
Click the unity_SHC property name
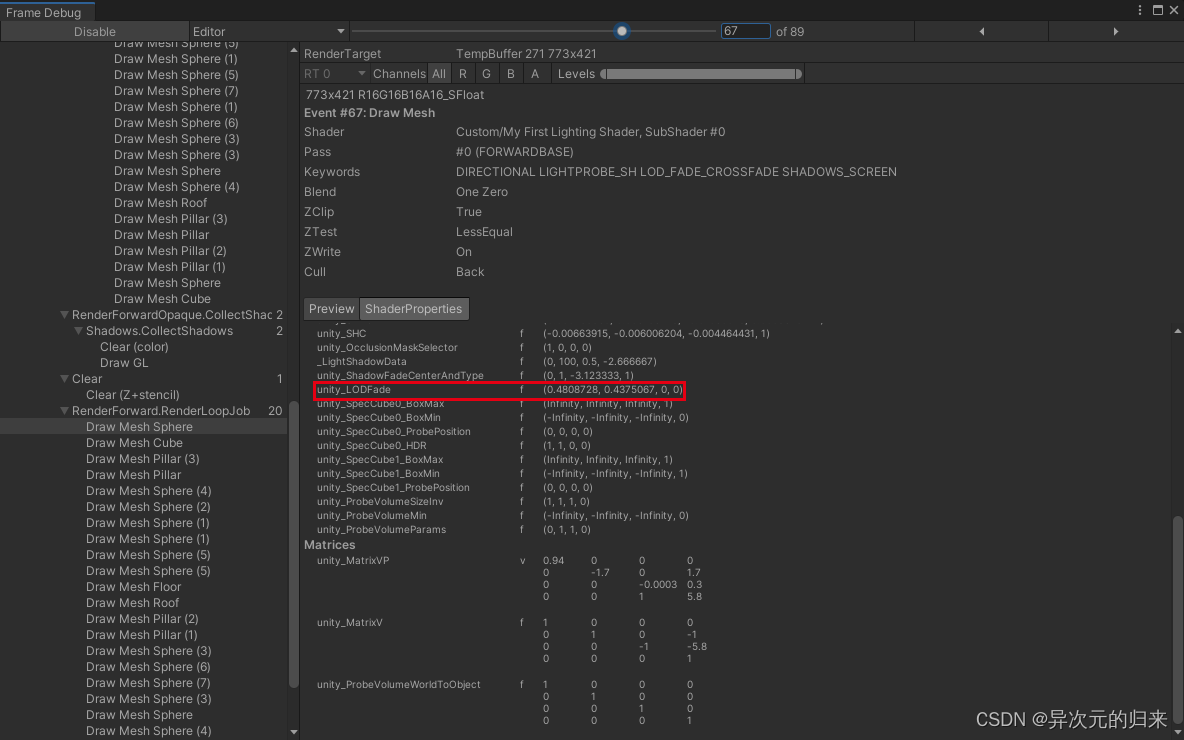[x=341, y=333]
